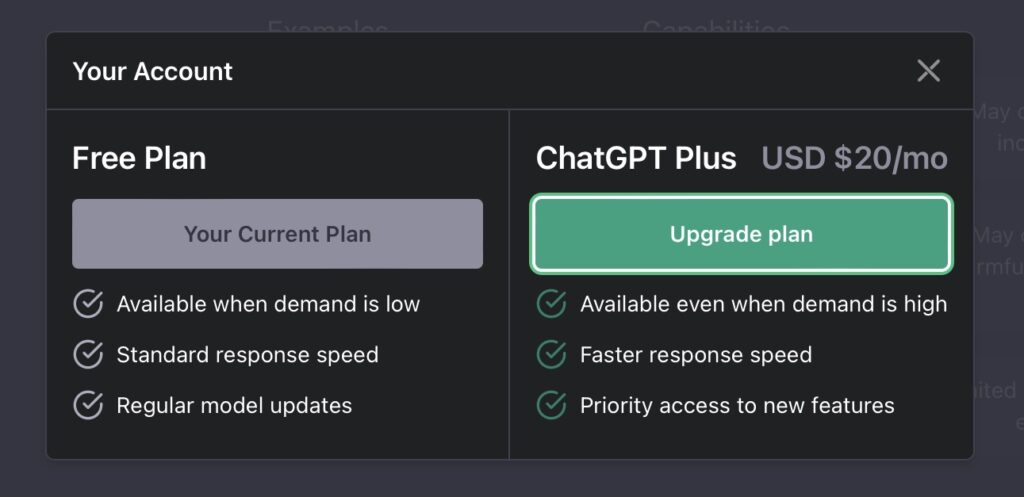The height and width of the screenshot is (497, 1024).
Task: Click checkmark icon beside Available when demand is low
Action: [88, 304]
